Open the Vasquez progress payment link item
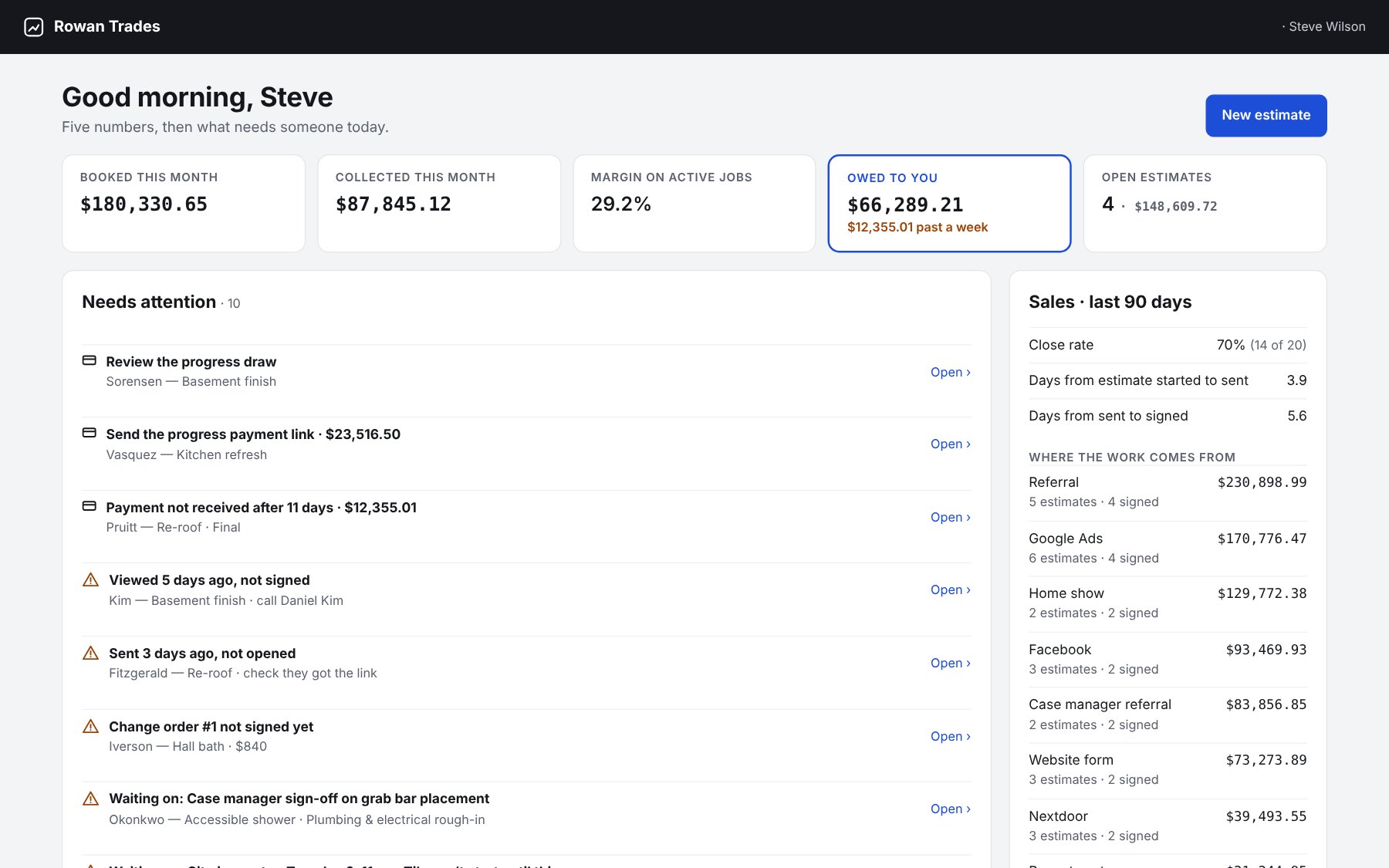Viewport: 1389px width, 868px height. tap(950, 444)
